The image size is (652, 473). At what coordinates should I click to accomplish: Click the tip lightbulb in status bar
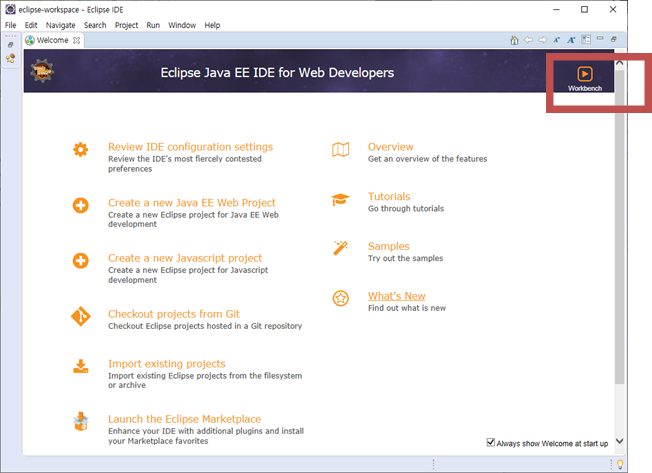pyautogui.click(x=620, y=464)
